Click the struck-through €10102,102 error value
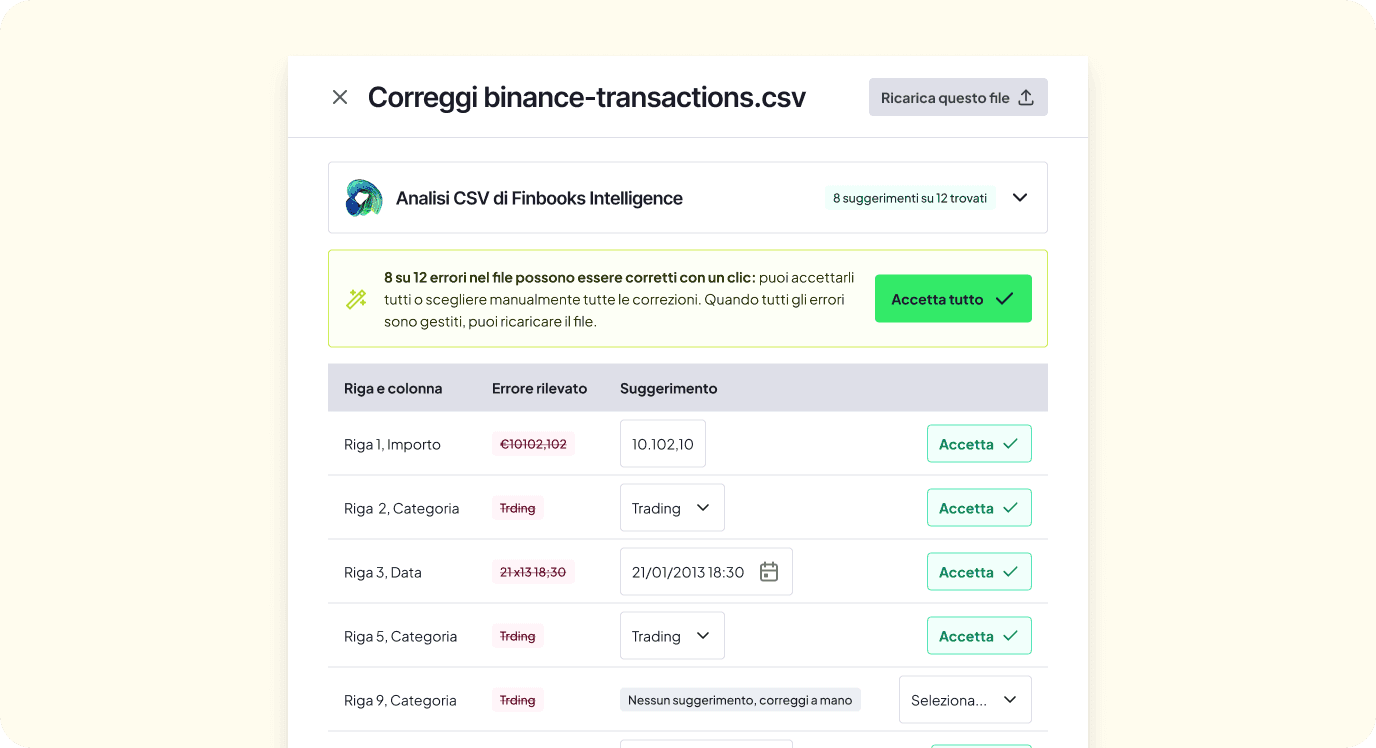1376x748 pixels. tap(533, 444)
